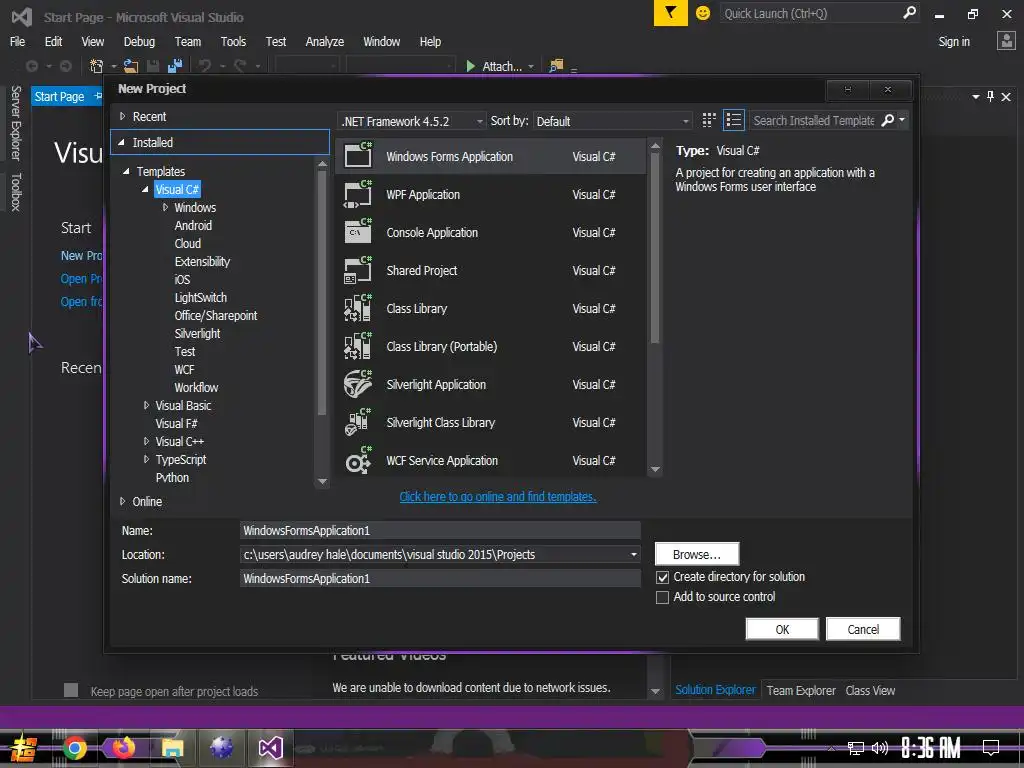Click Sign in
Screen dimensions: 1024x768
953,41
